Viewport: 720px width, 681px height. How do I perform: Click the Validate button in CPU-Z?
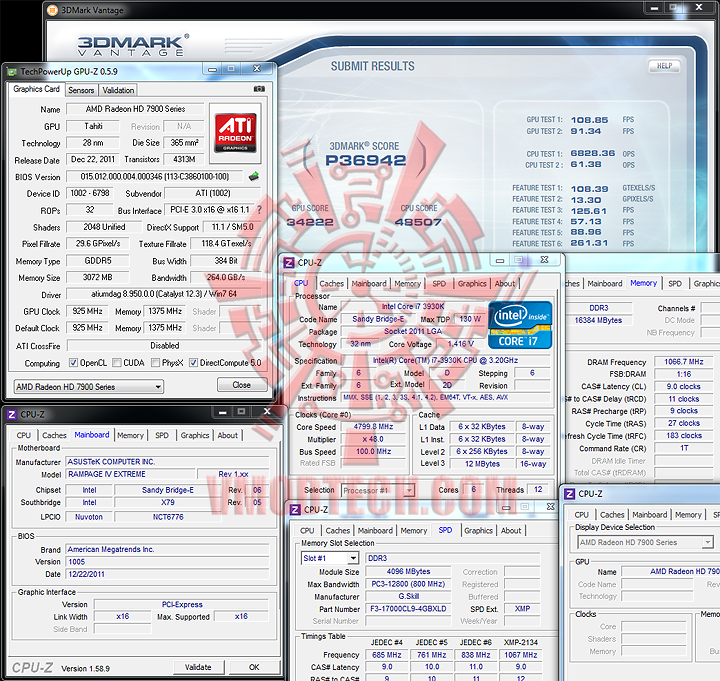pyautogui.click(x=198, y=667)
